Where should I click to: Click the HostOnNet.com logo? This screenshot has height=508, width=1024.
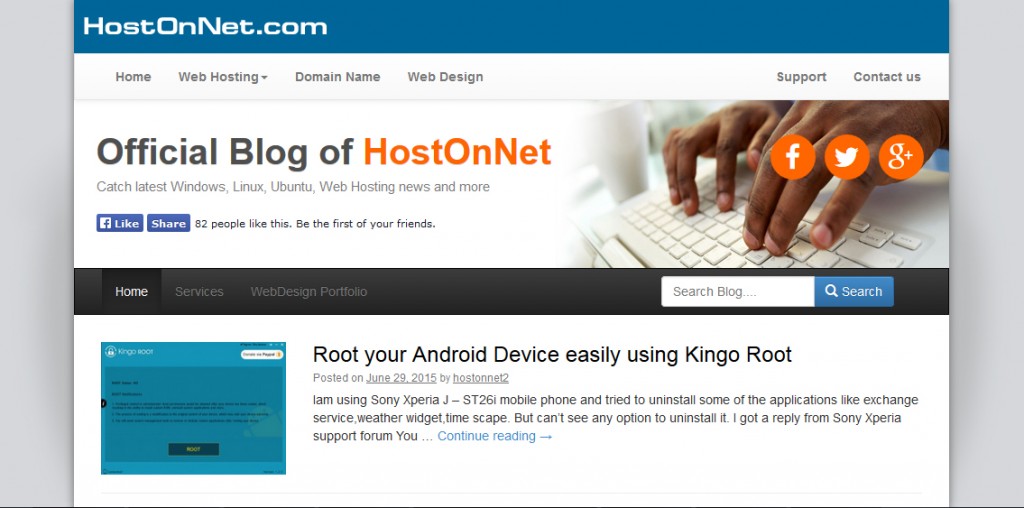(x=205, y=26)
